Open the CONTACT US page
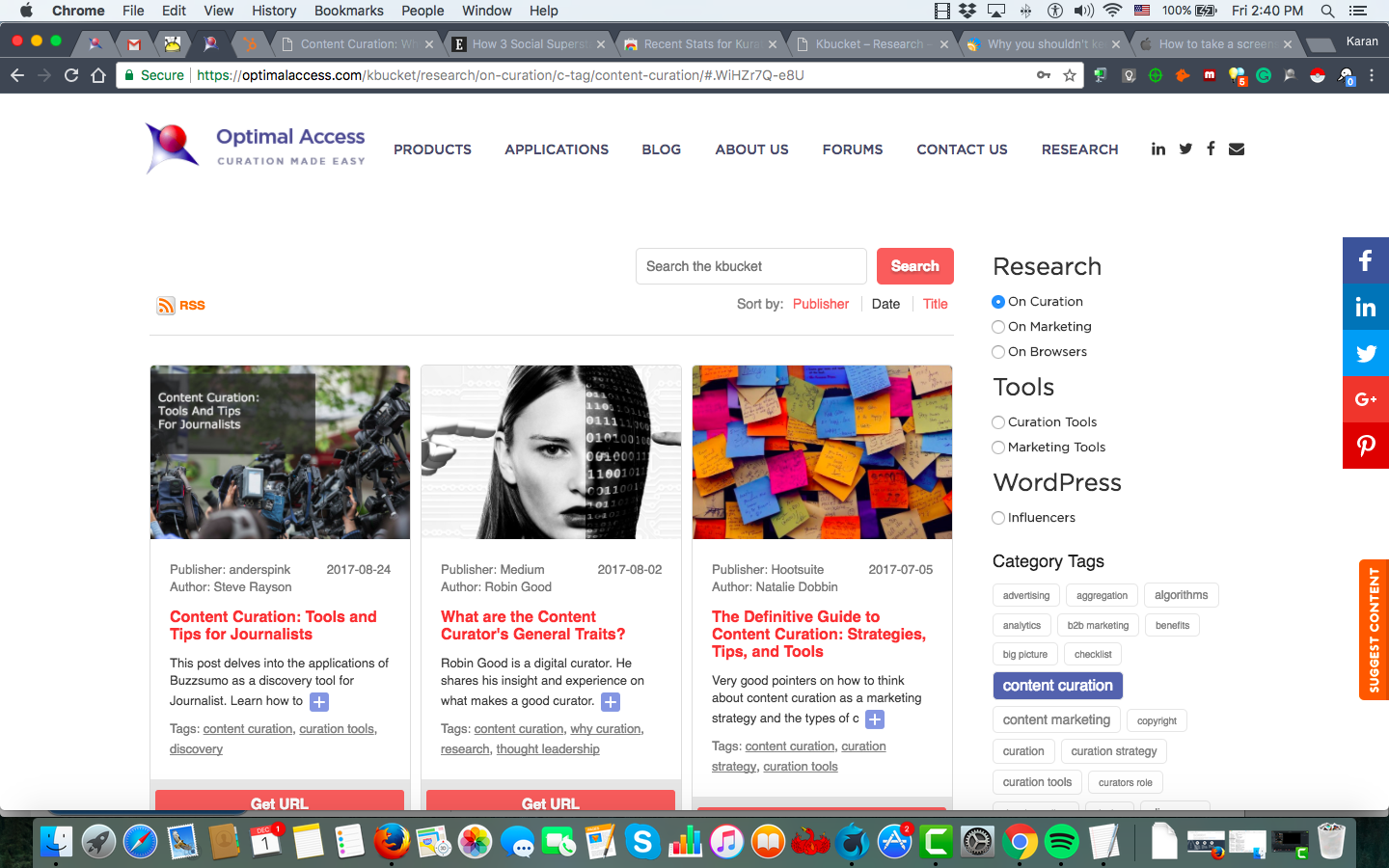The image size is (1389, 868). click(962, 149)
